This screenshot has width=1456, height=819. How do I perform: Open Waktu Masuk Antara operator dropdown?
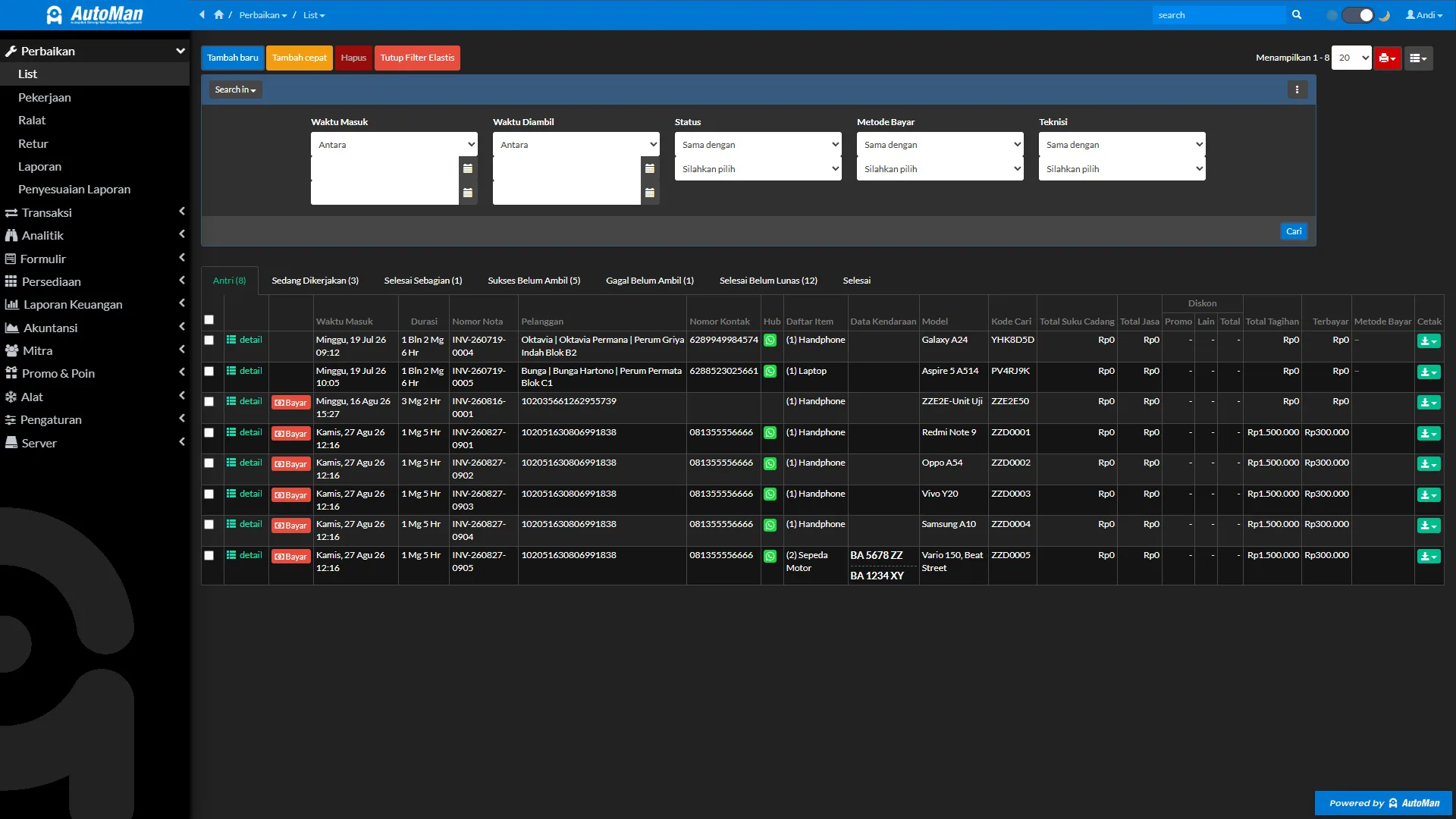[x=394, y=145]
